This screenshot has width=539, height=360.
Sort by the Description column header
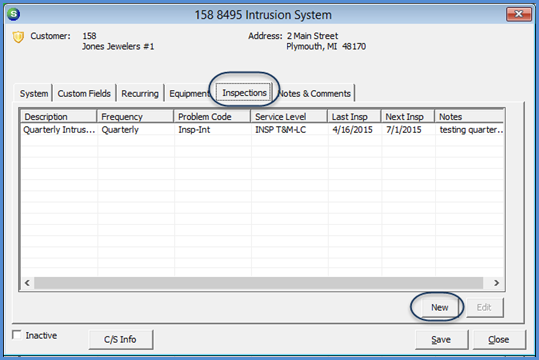(x=59, y=117)
